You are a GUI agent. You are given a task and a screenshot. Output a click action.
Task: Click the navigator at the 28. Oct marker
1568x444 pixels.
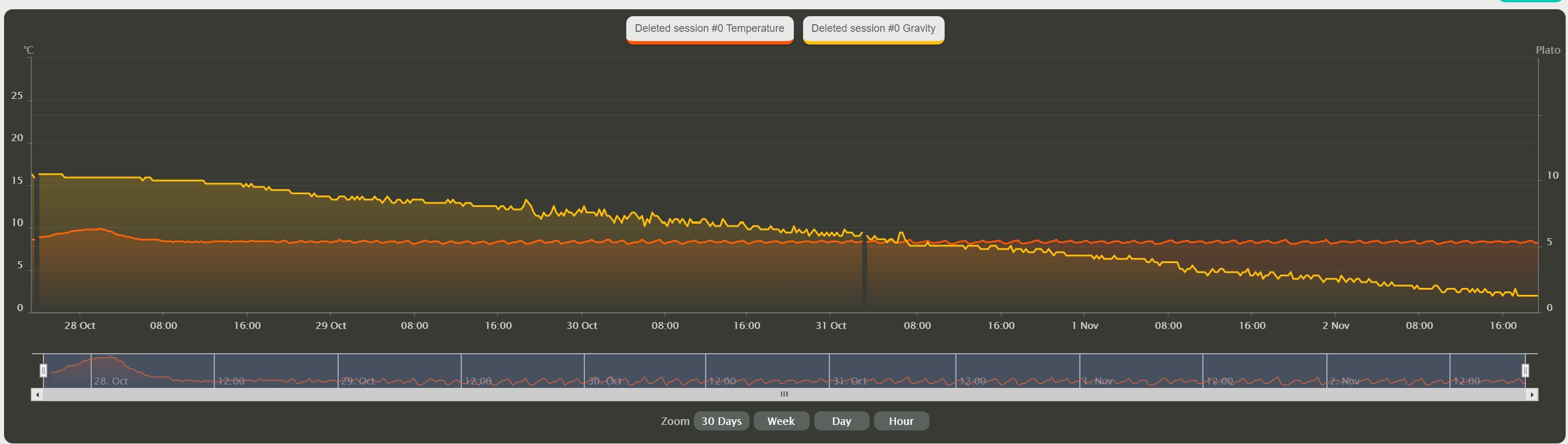coord(110,381)
